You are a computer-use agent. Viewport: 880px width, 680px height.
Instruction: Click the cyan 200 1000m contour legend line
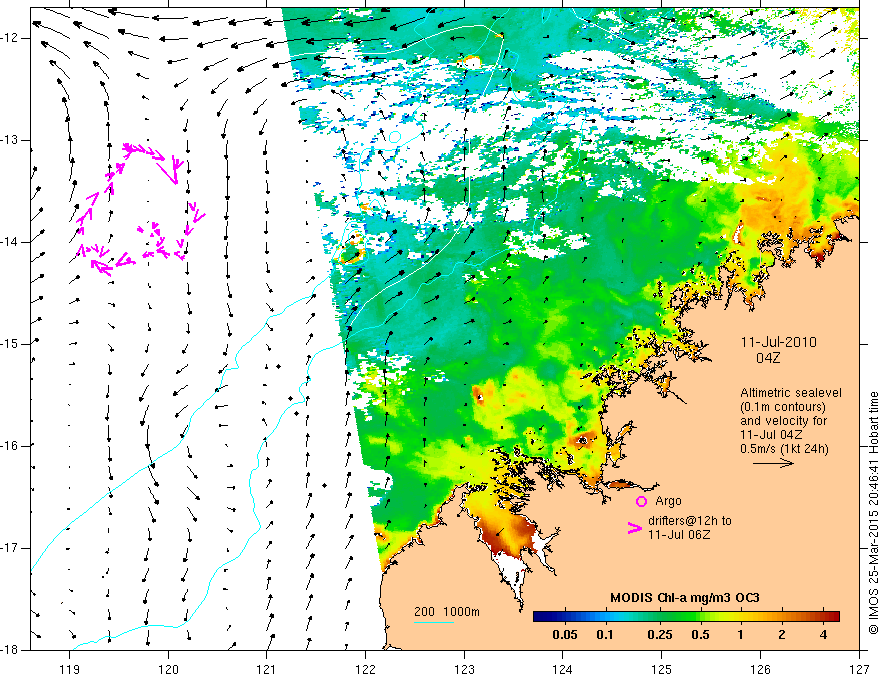click(x=434, y=622)
